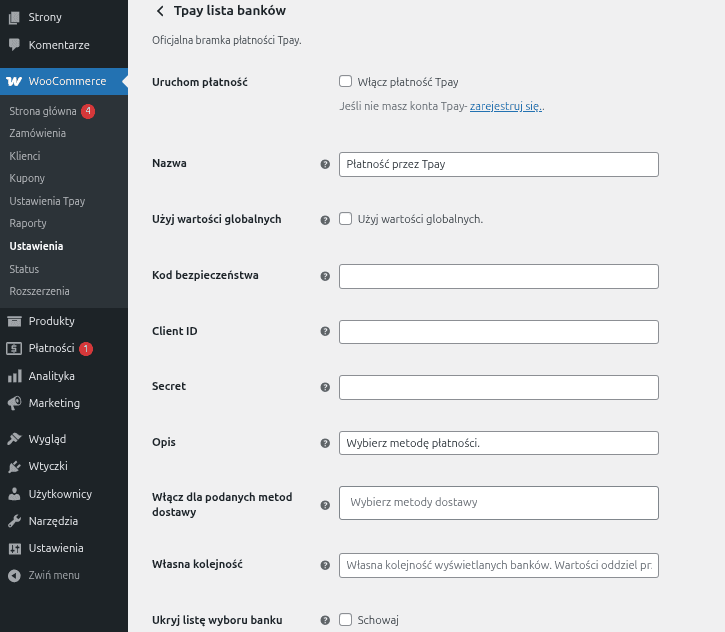725x632 pixels.
Task: Enable the Włącz płatność Tpay checkbox
Action: pyautogui.click(x=346, y=82)
